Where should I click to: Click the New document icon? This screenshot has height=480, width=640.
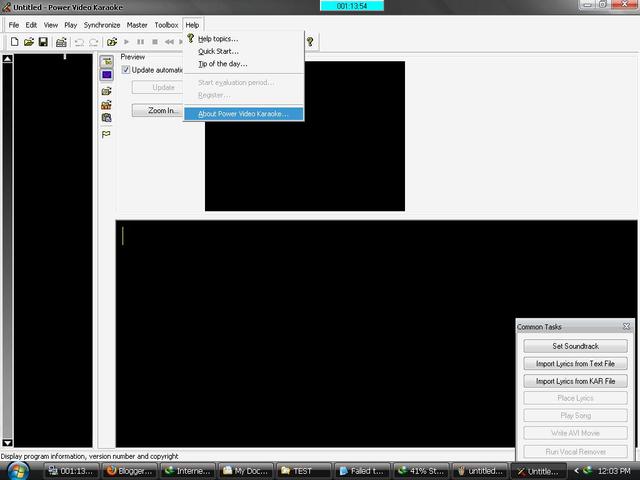(14, 42)
